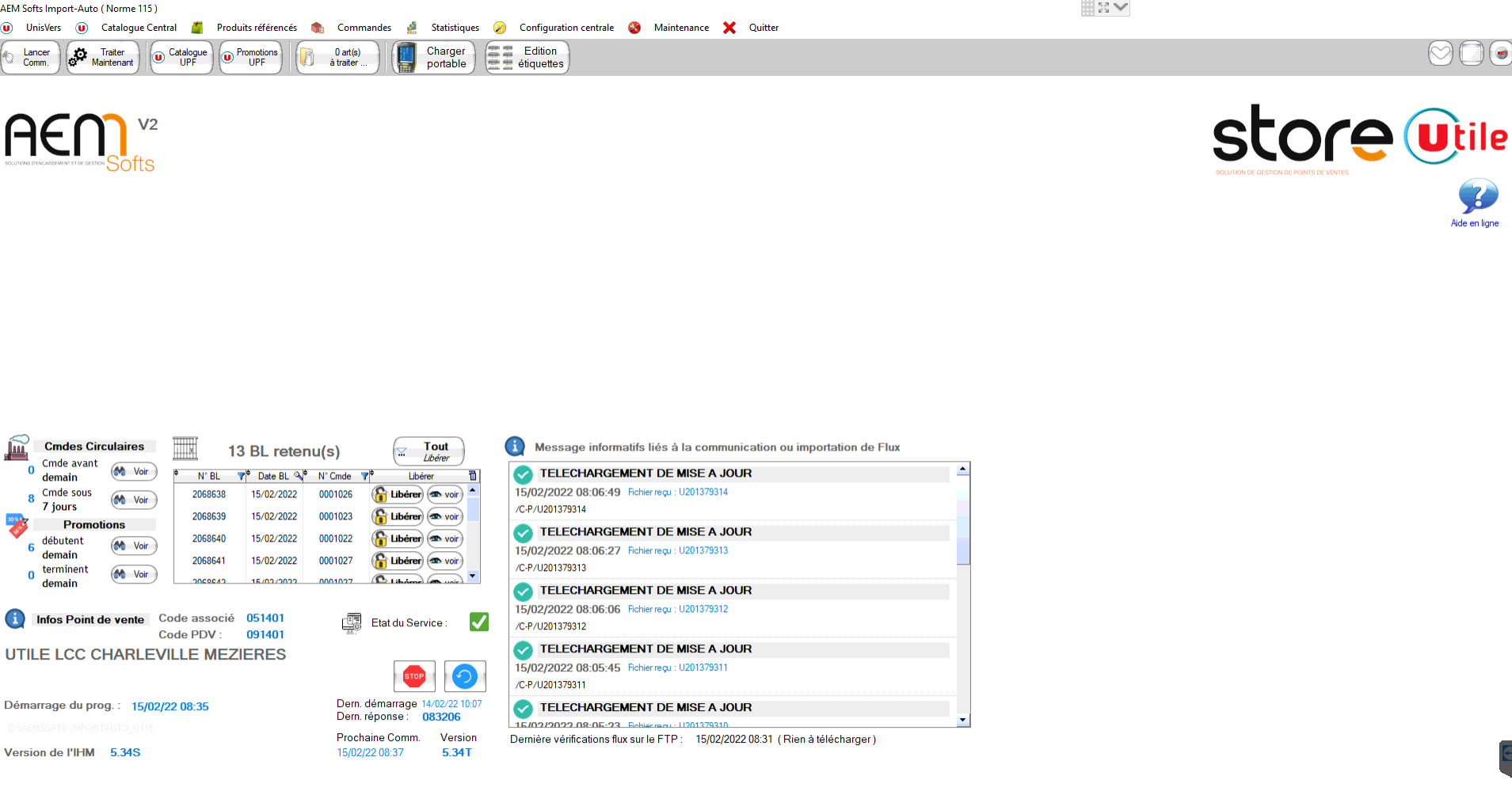
Task: Open the Commandes menu
Action: click(x=364, y=28)
